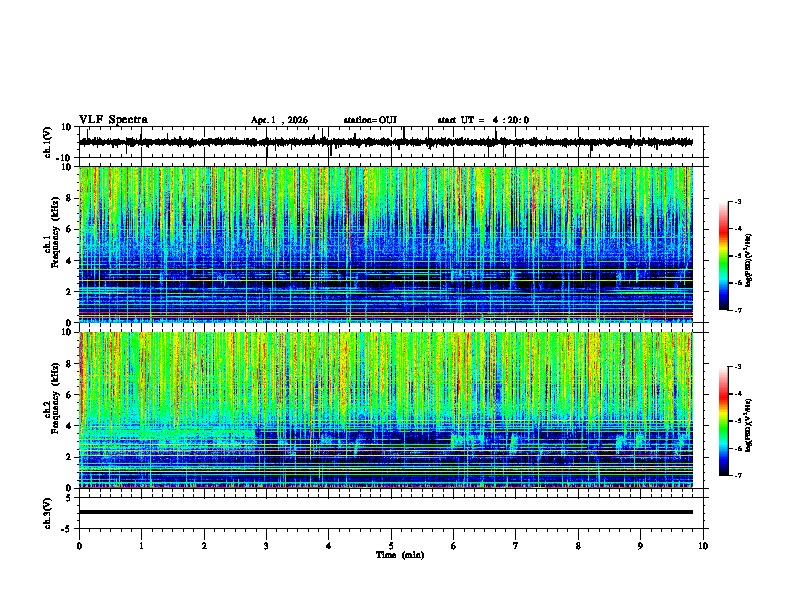Viewport: 792px width, 612px height.
Task: Click the ch.1 spectrogram panel
Action: click(x=386, y=244)
